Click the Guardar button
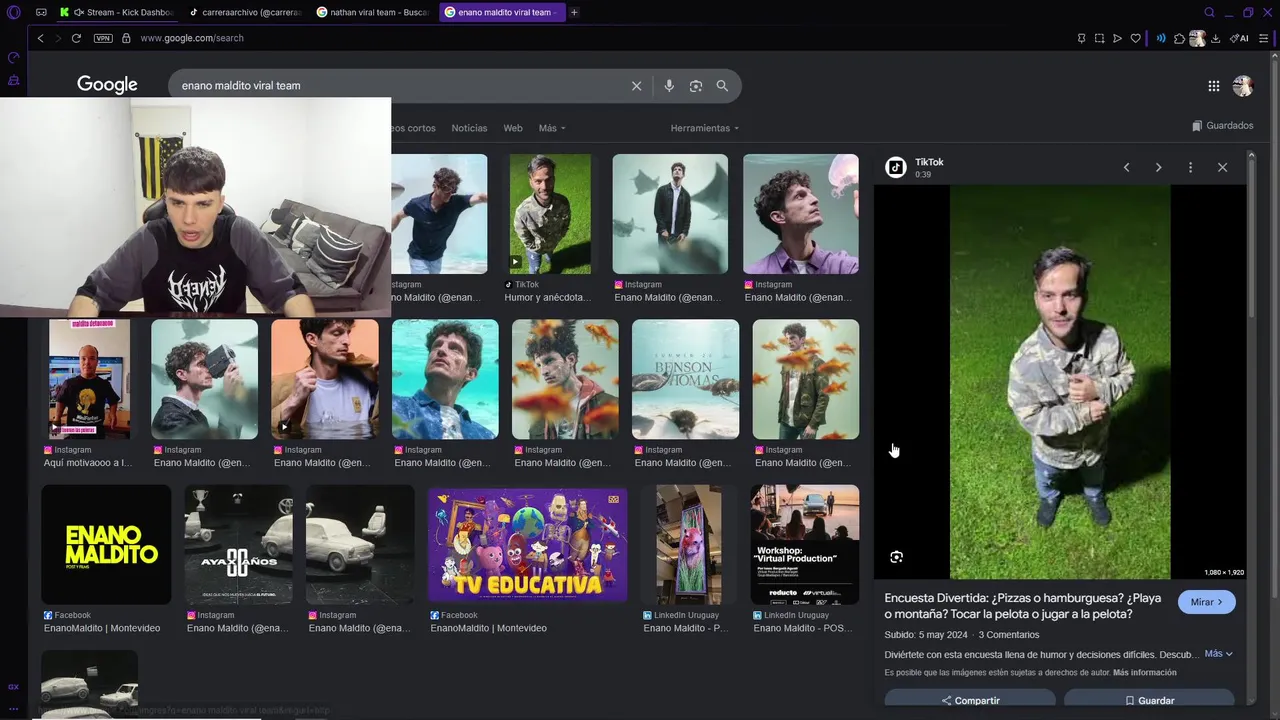This screenshot has height=720, width=1280. click(x=1149, y=700)
